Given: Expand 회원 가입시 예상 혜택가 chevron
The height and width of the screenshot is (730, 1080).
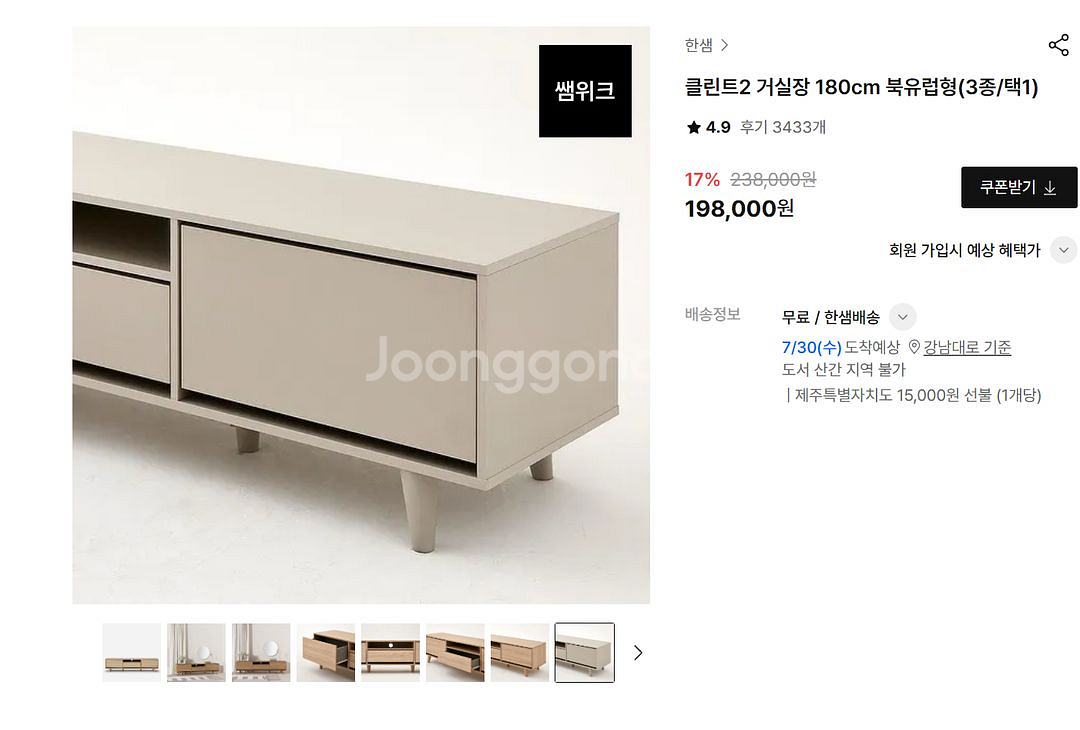Looking at the screenshot, I should click(1063, 250).
